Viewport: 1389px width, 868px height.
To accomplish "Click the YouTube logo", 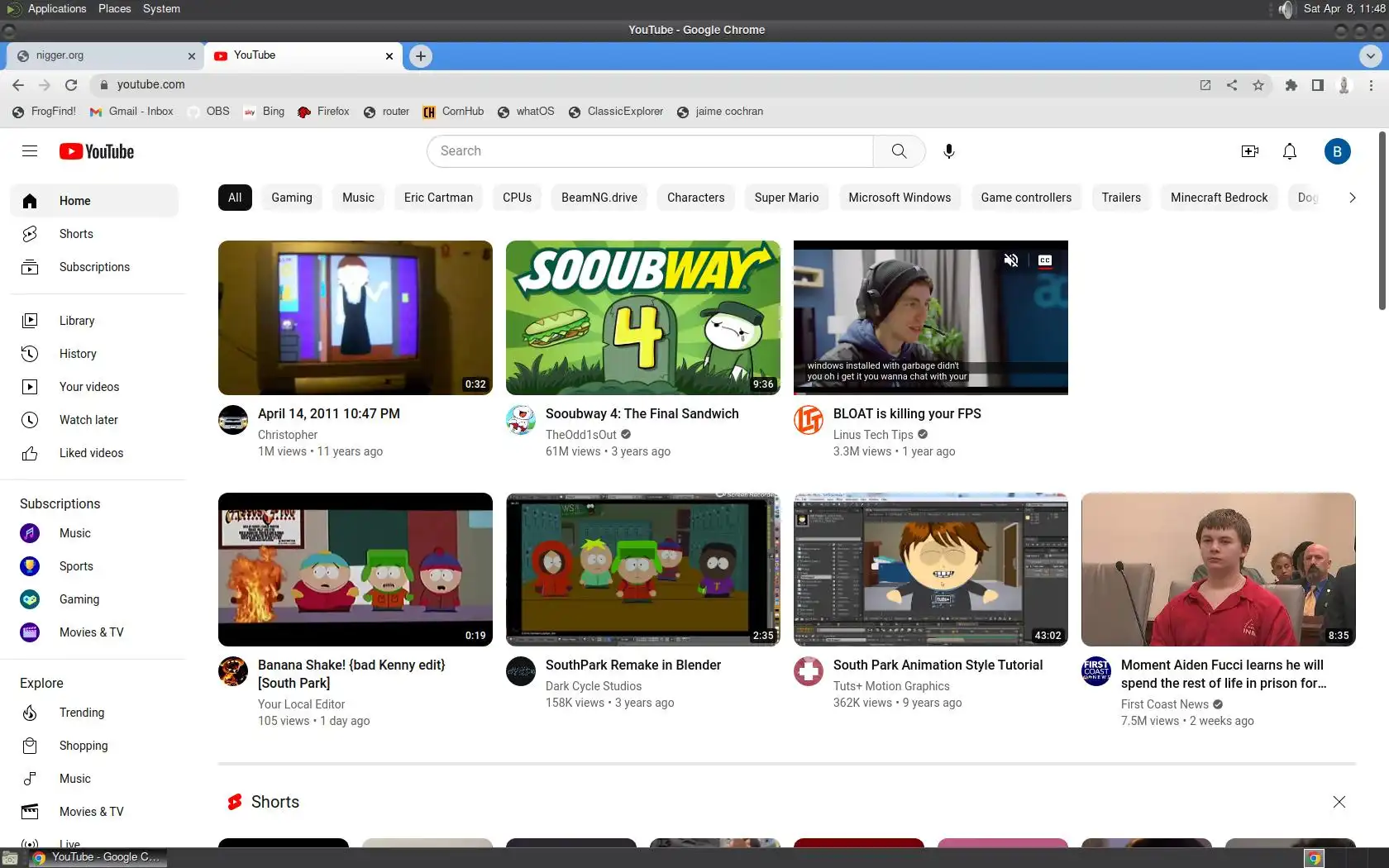I will coord(97,151).
